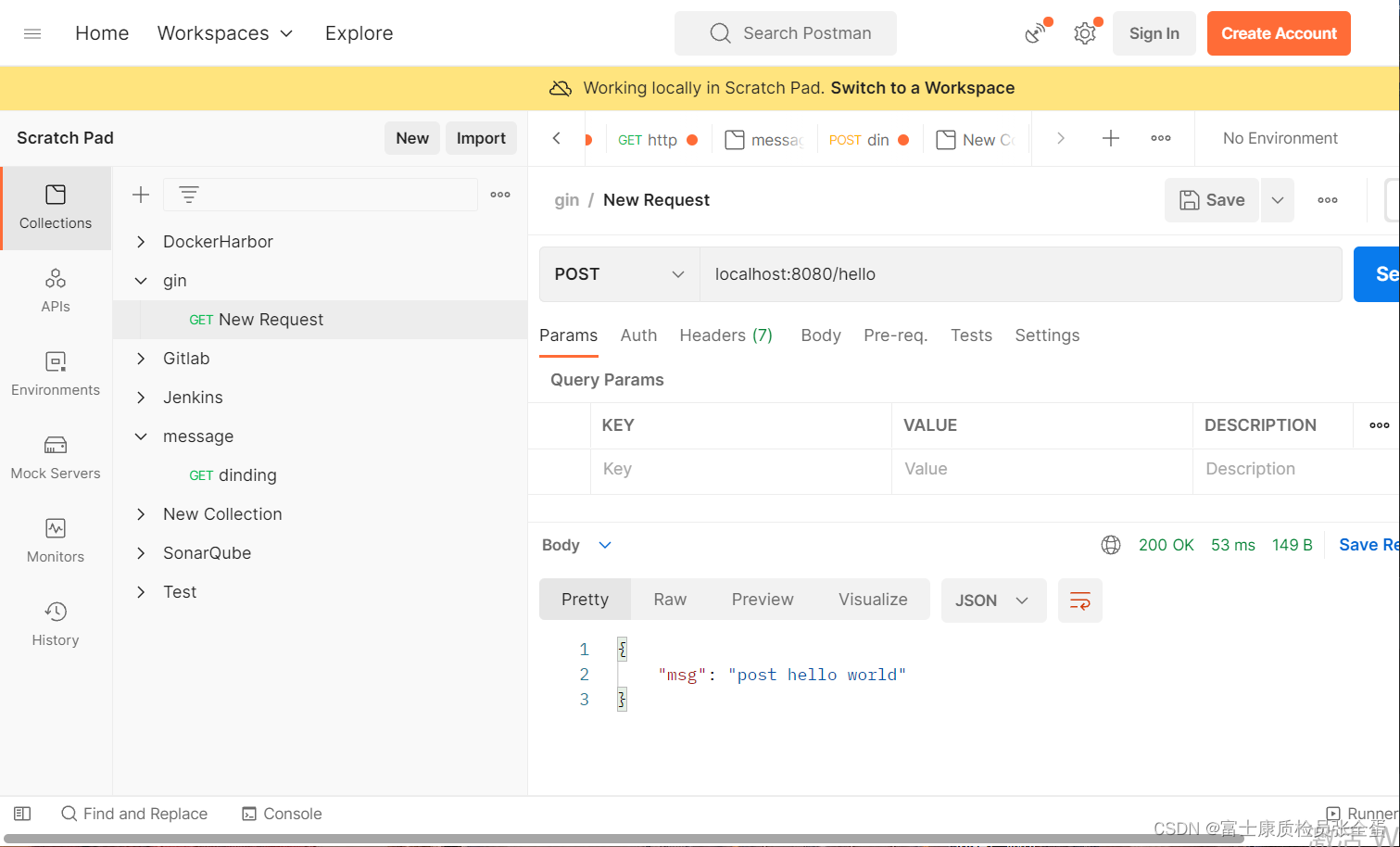Open the response Body dropdown
The width and height of the screenshot is (1400, 847).
click(x=577, y=545)
